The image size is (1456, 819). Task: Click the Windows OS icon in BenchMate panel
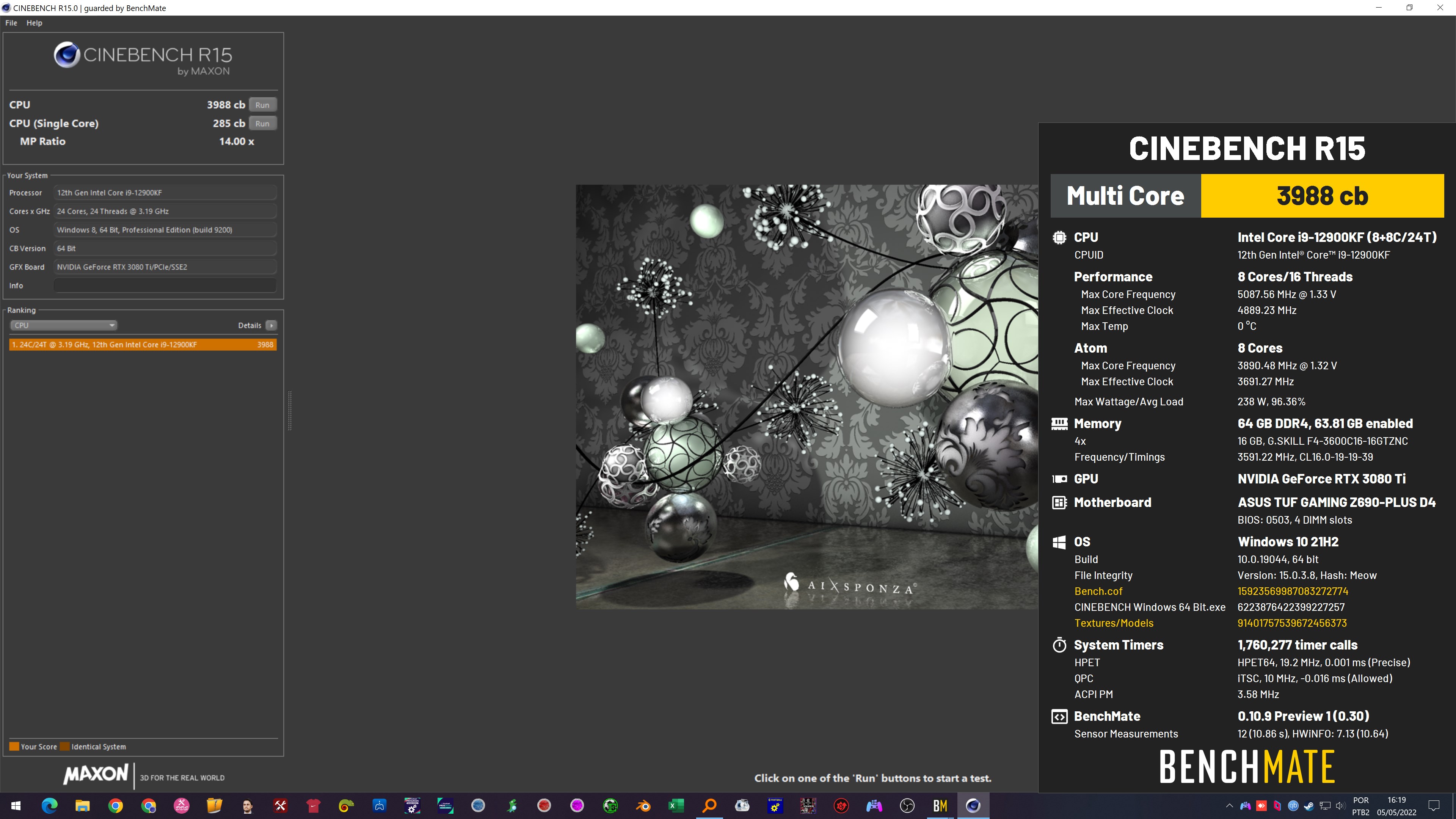pos(1059,542)
